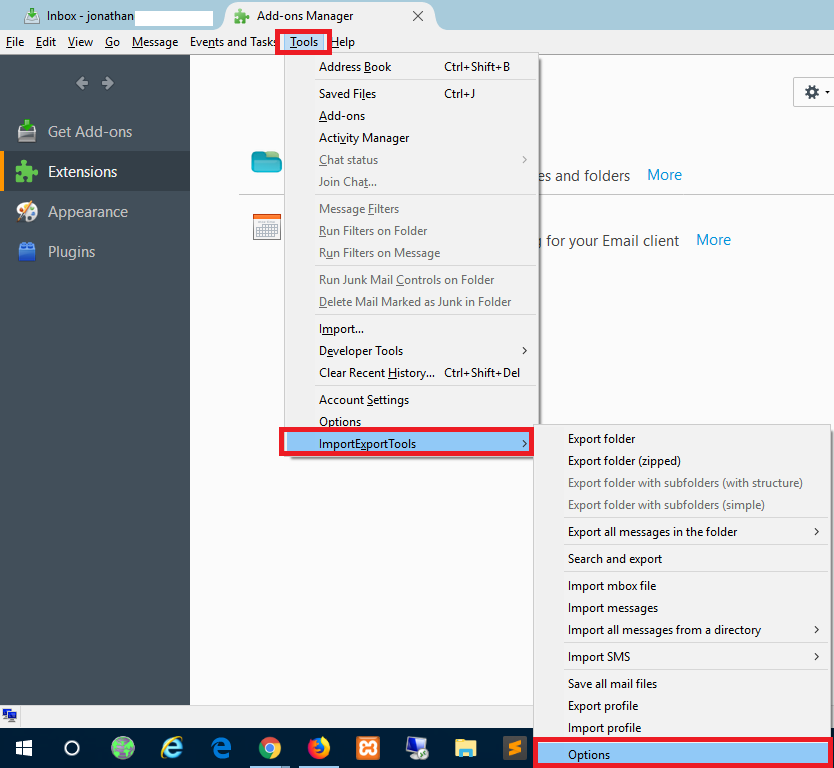The height and width of the screenshot is (768, 834).
Task: Click the Inbox tab mail icon
Action: pyautogui.click(x=32, y=16)
